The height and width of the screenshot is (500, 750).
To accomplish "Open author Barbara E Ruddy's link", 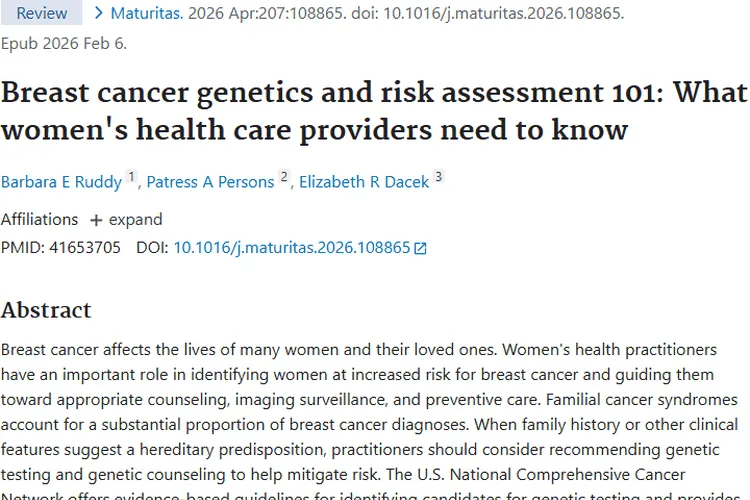I will click(x=61, y=182).
